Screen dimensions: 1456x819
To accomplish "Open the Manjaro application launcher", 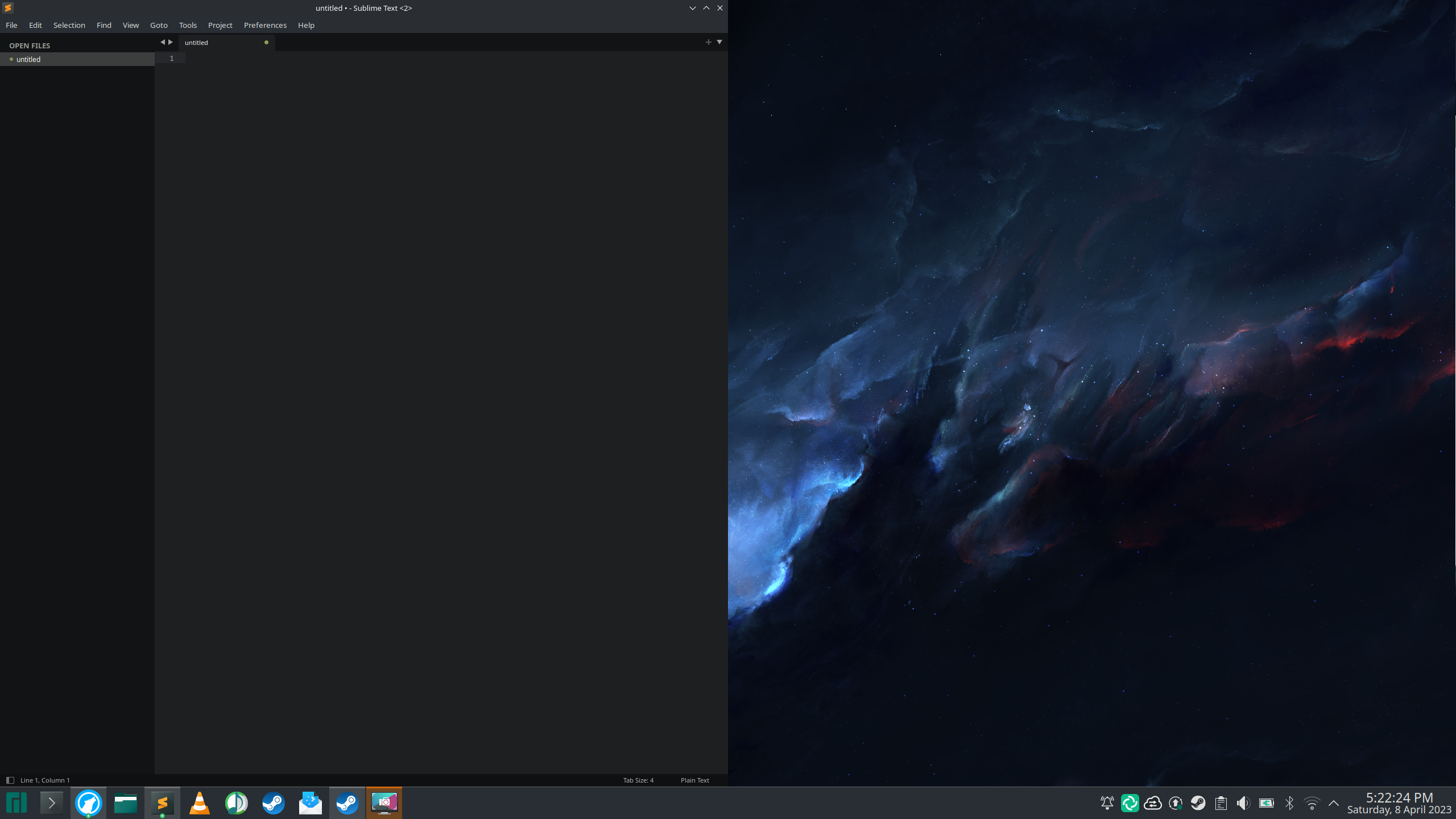I will (x=16, y=803).
